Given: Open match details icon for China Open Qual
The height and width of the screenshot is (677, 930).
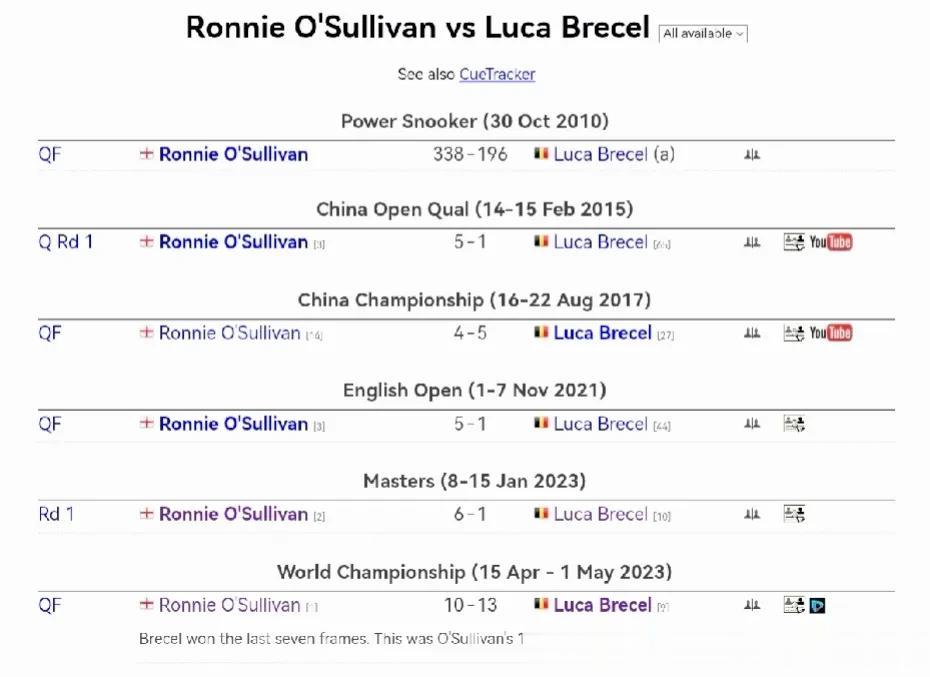Looking at the screenshot, I should tap(794, 242).
